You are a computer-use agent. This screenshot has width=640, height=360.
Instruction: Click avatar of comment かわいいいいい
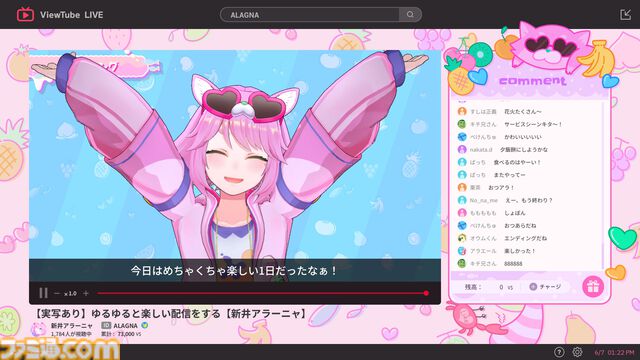(x=462, y=137)
